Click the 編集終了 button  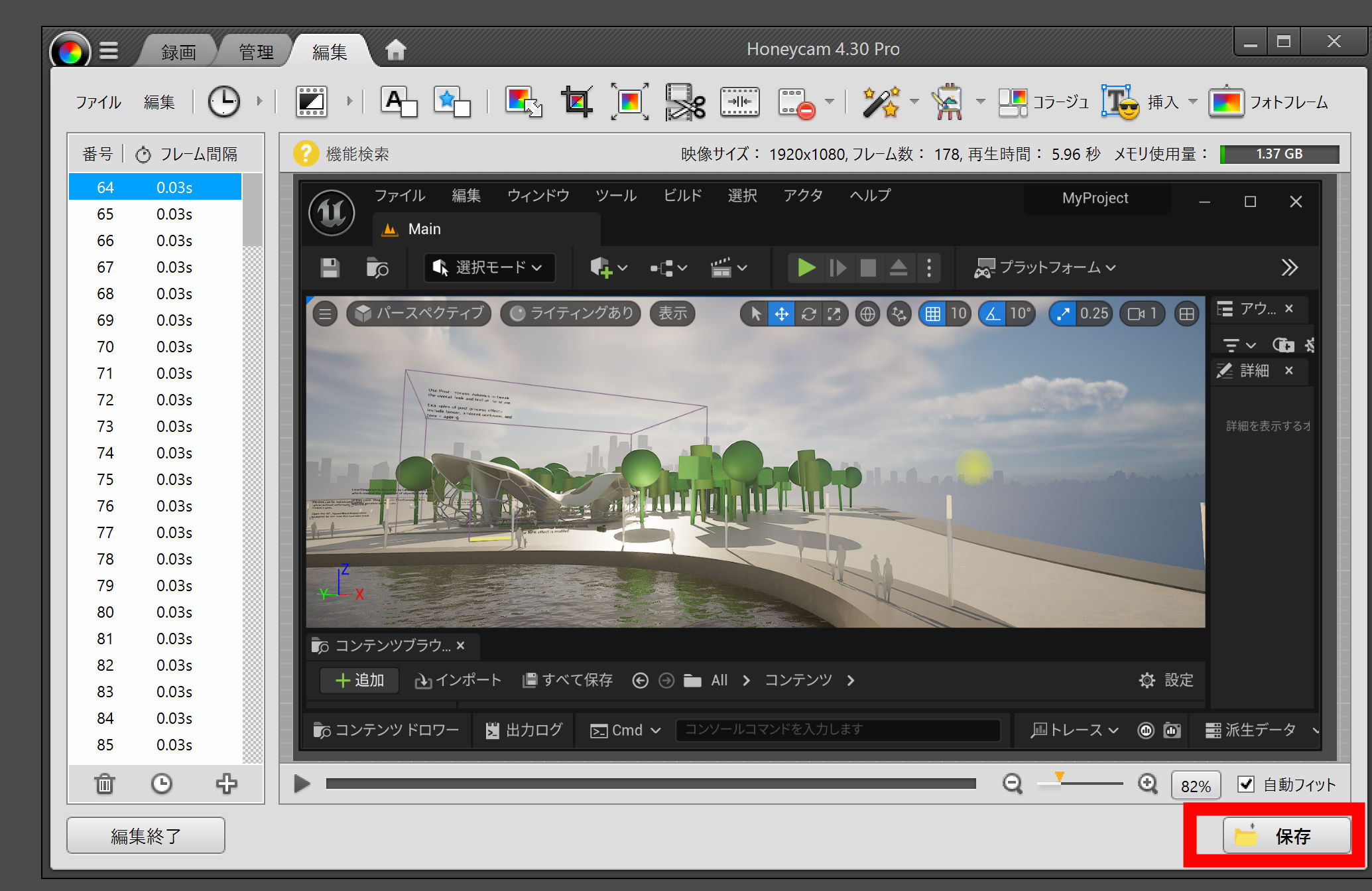(x=146, y=835)
